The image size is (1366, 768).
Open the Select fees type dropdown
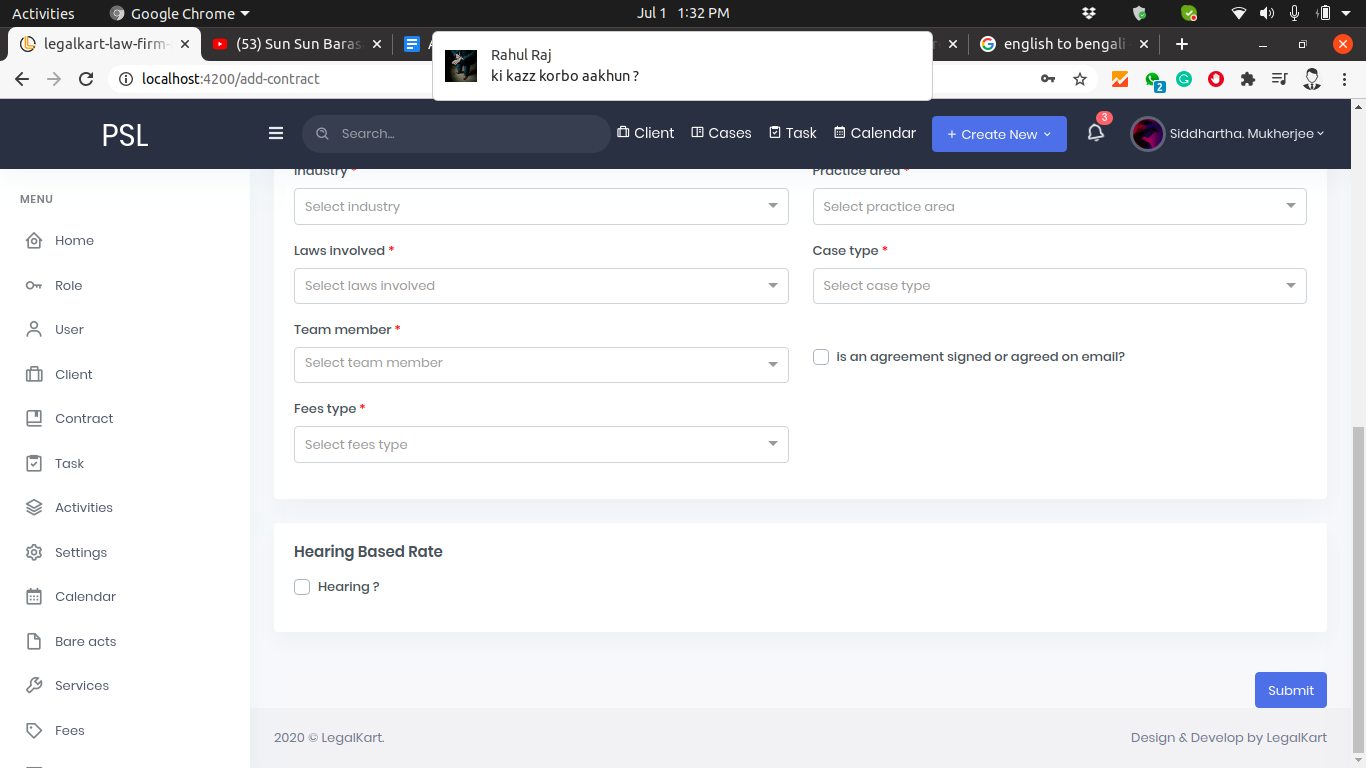tap(541, 445)
